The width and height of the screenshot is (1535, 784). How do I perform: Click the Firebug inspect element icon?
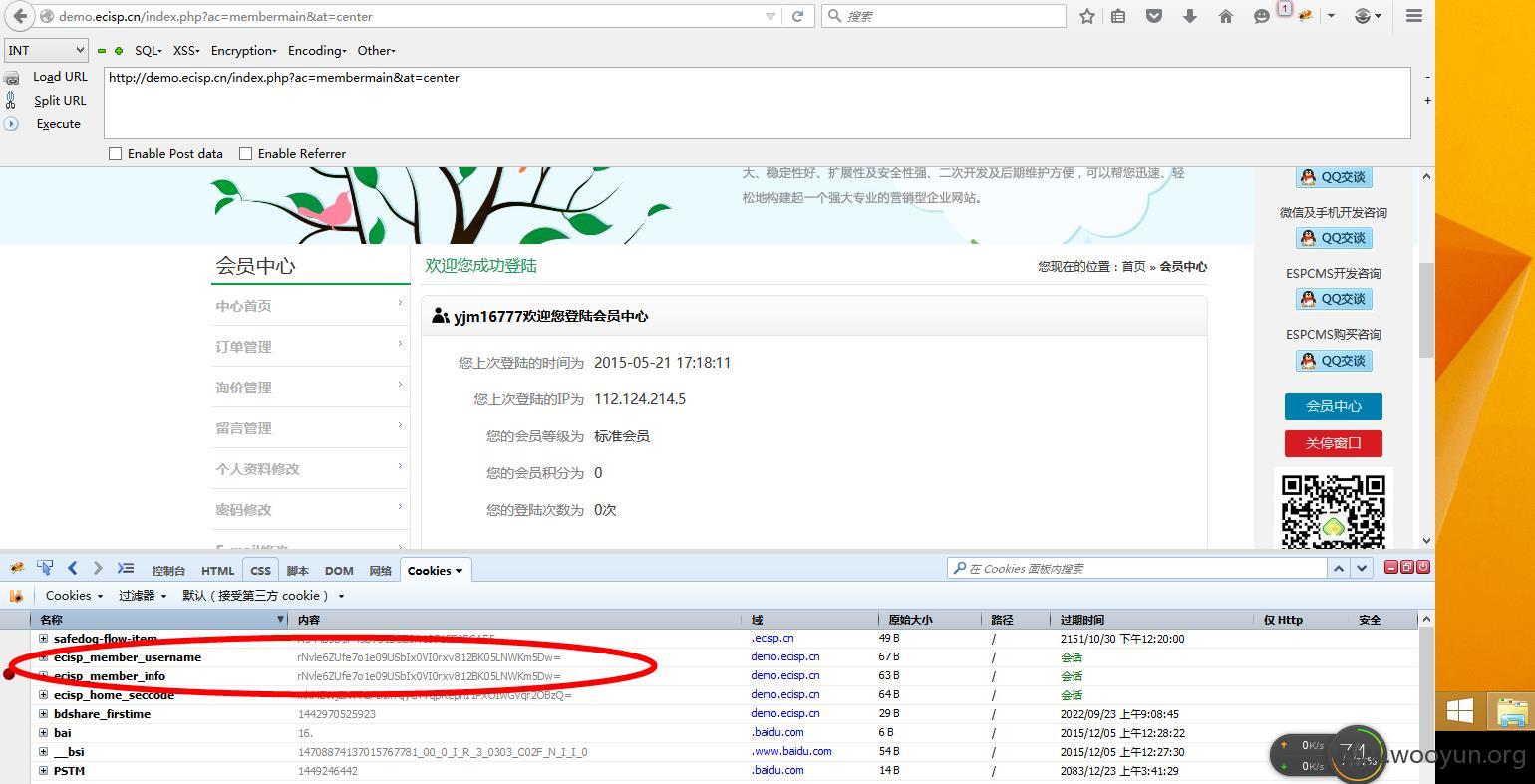pyautogui.click(x=45, y=568)
